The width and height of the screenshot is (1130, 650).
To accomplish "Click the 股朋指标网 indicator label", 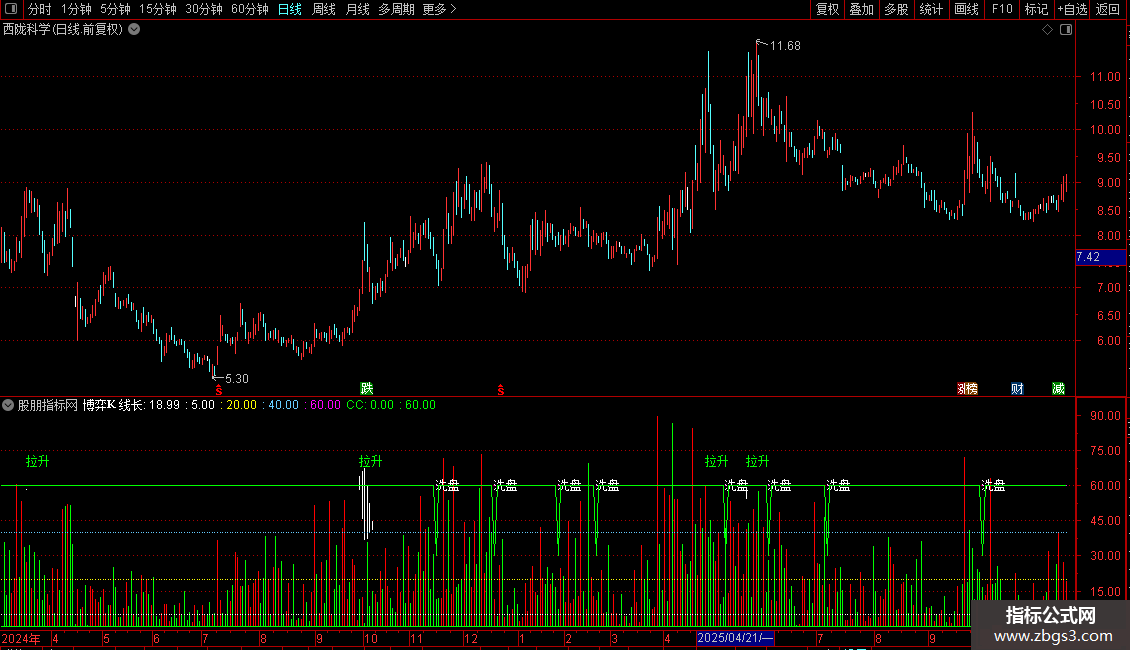I will coord(48,405).
